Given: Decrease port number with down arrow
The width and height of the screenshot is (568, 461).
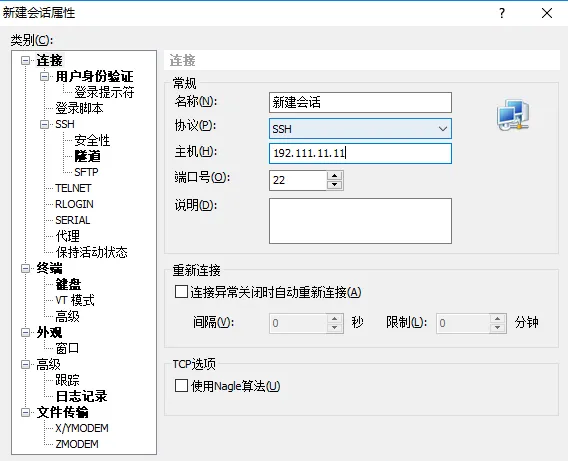Looking at the screenshot, I should pyautogui.click(x=334, y=185).
